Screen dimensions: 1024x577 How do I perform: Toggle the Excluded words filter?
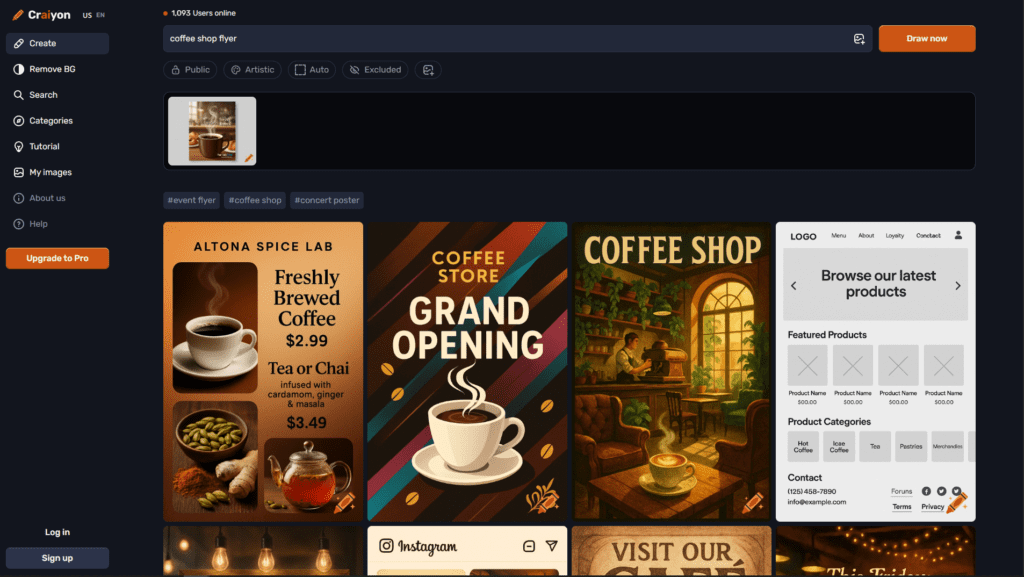point(375,69)
